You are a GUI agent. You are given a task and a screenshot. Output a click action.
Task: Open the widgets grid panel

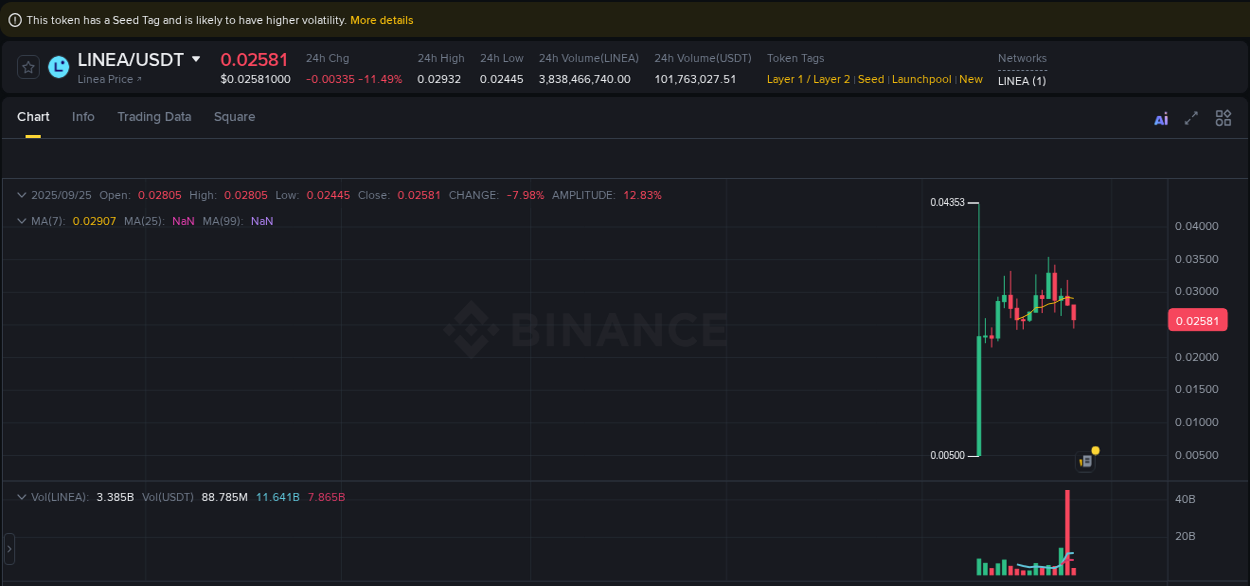coord(1223,118)
